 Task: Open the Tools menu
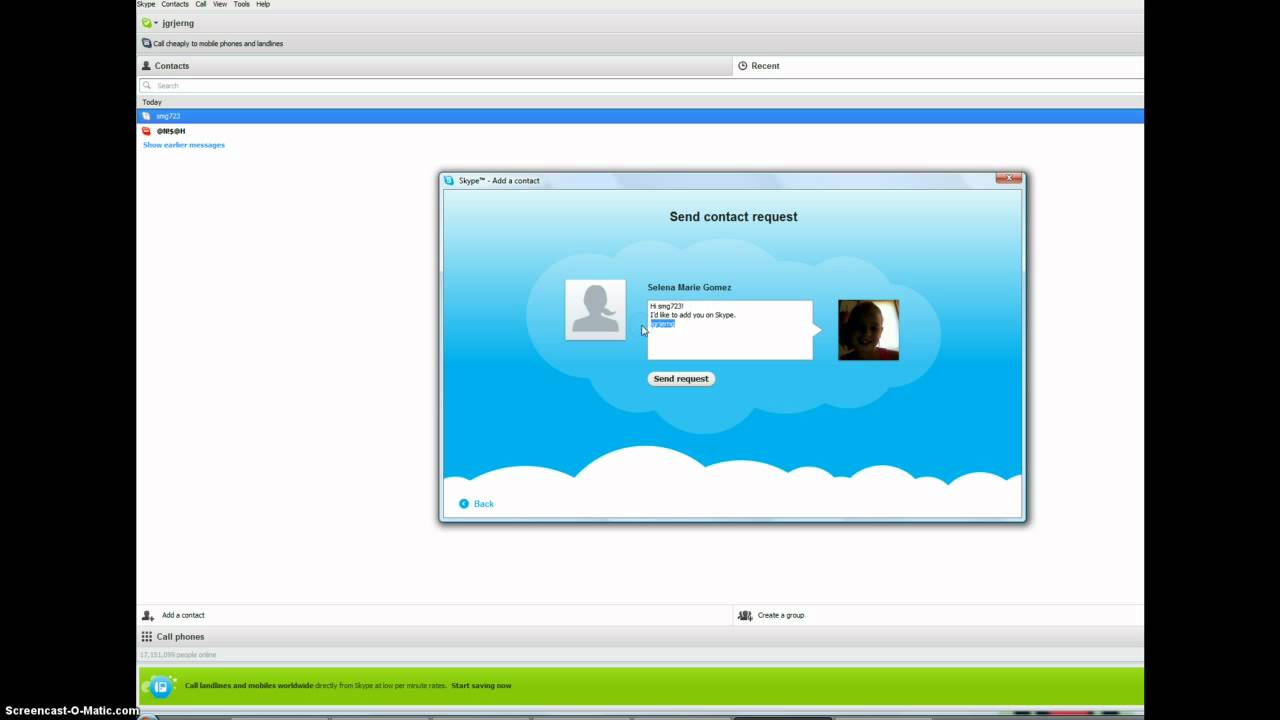tap(241, 4)
